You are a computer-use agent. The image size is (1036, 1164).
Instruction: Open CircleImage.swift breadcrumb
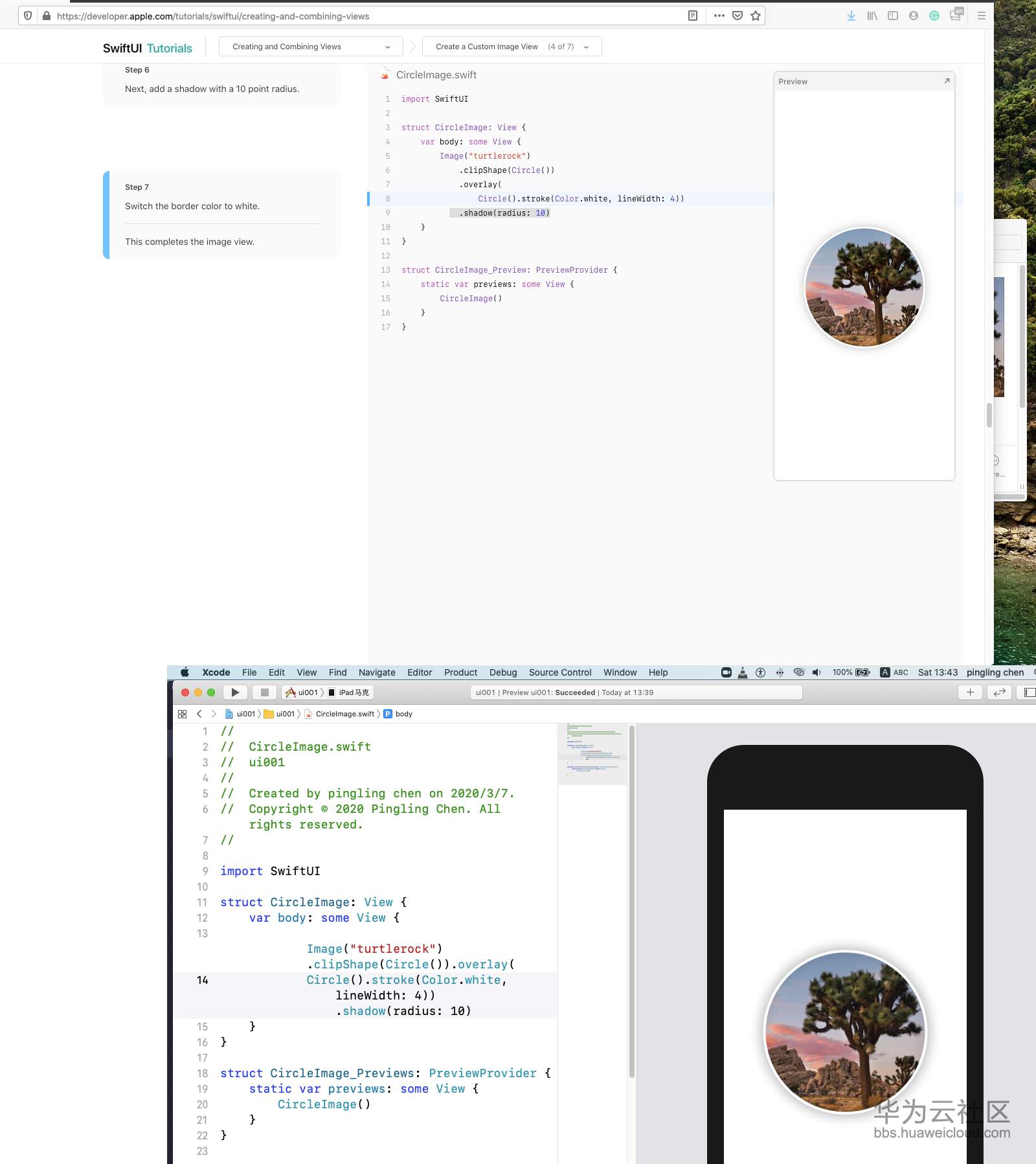click(x=339, y=714)
